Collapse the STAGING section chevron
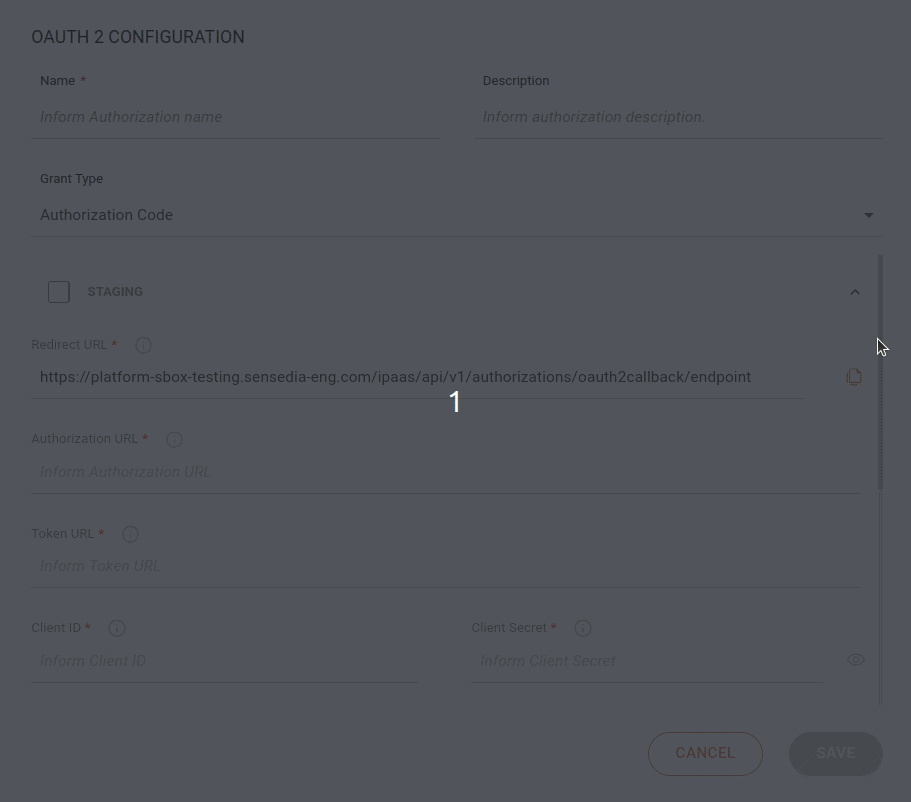The width and height of the screenshot is (911, 802). pyautogui.click(x=855, y=291)
